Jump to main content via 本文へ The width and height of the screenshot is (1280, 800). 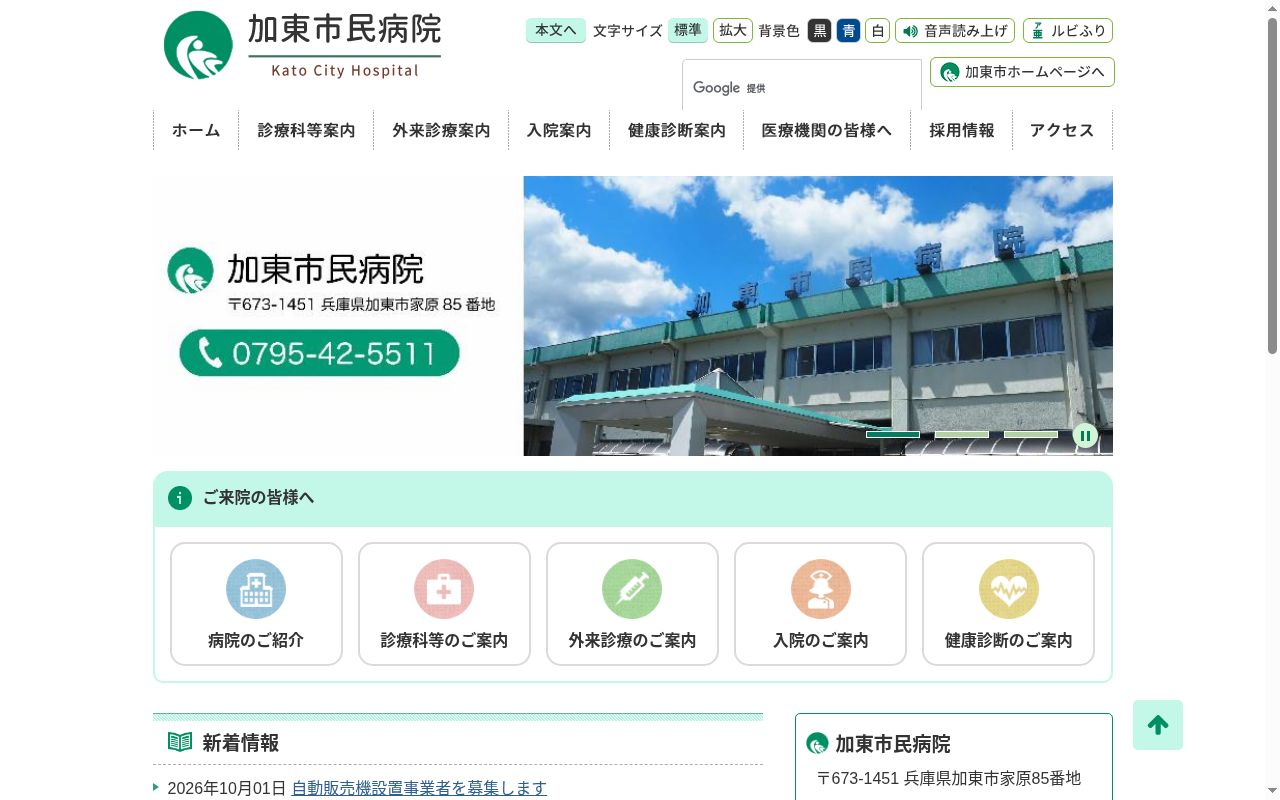[x=556, y=31]
